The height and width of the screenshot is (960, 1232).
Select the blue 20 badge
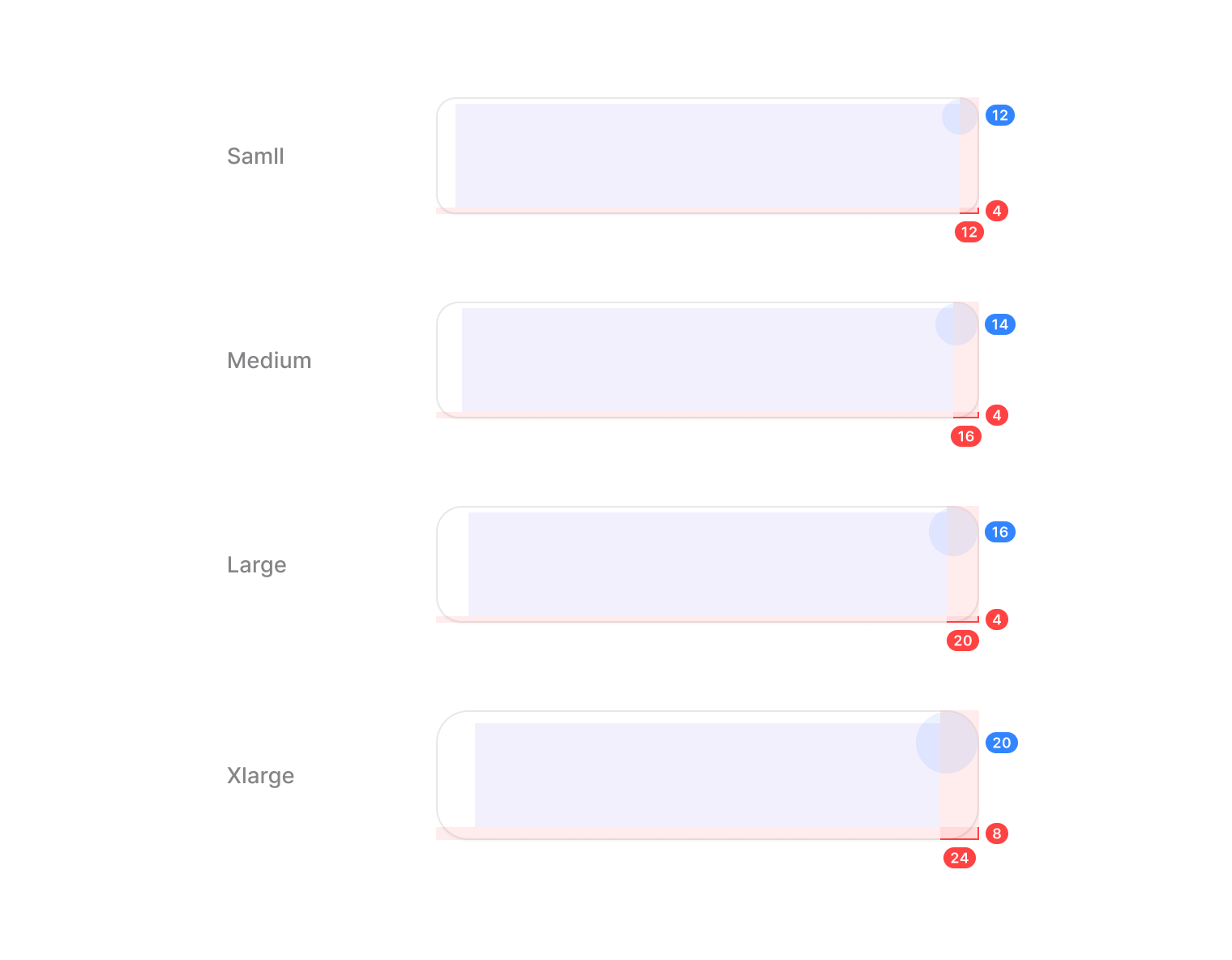tap(1002, 743)
